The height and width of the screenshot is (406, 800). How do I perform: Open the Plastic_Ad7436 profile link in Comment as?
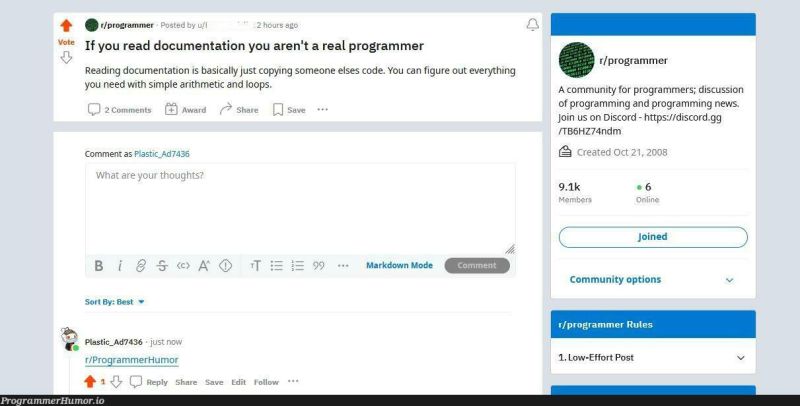(162, 154)
